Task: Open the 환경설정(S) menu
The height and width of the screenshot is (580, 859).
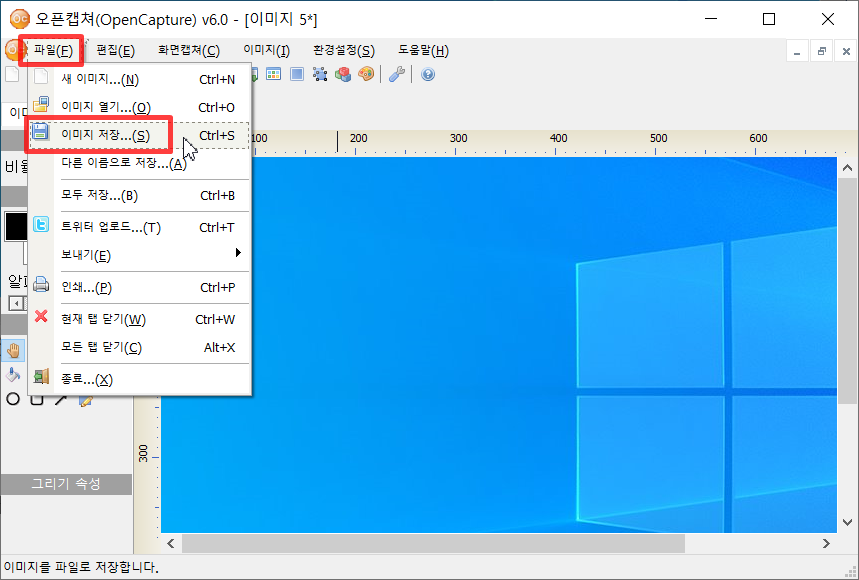Action: [x=344, y=51]
